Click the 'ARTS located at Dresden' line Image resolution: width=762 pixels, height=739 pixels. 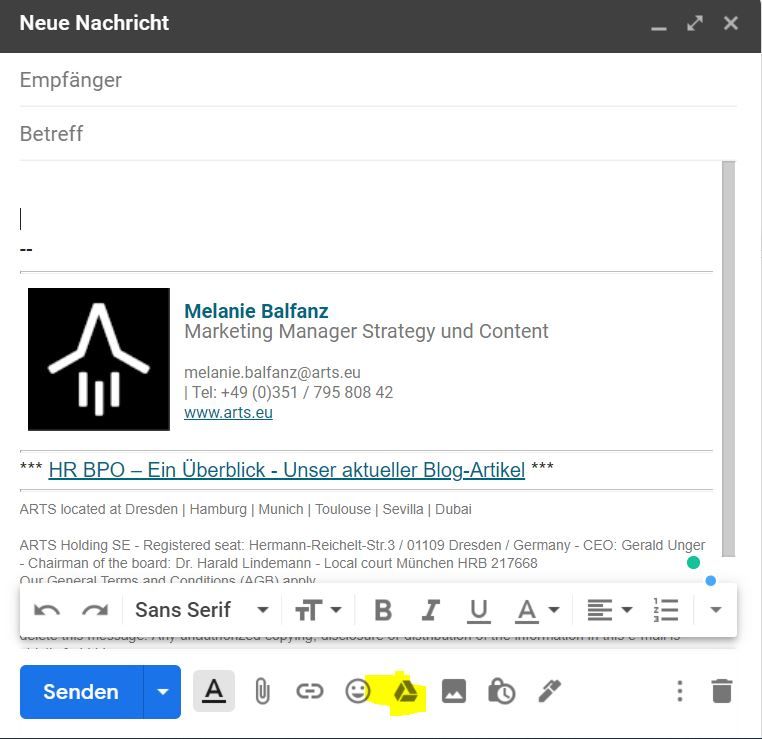pos(245,509)
